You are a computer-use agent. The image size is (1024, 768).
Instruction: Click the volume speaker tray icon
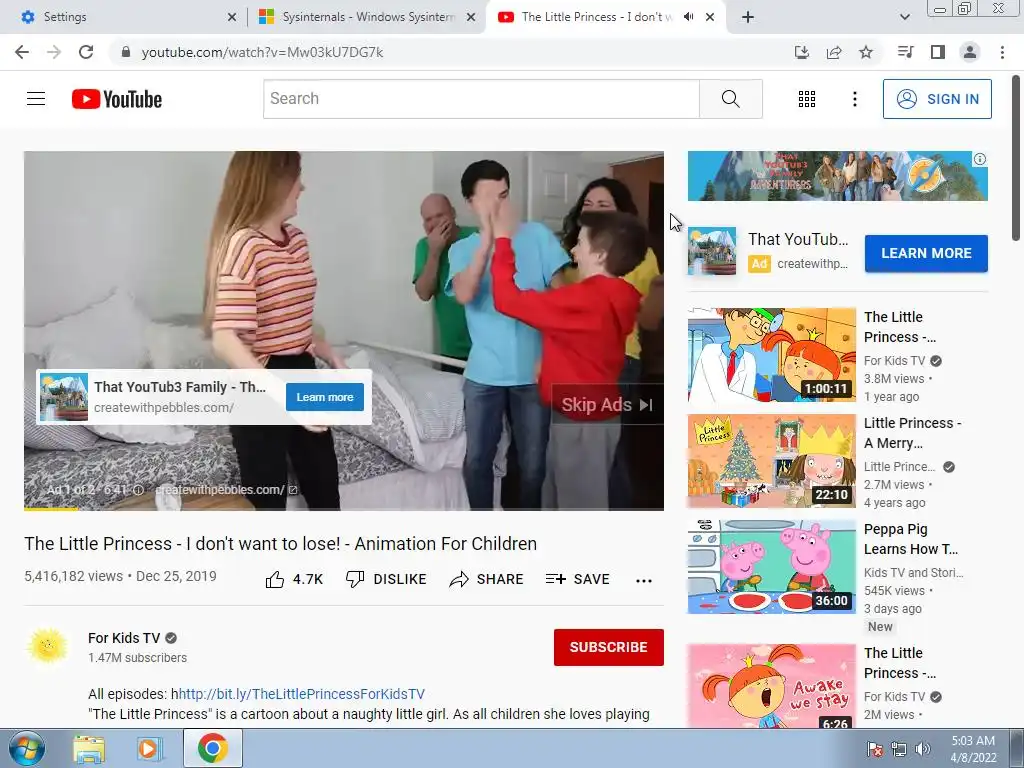click(923, 749)
